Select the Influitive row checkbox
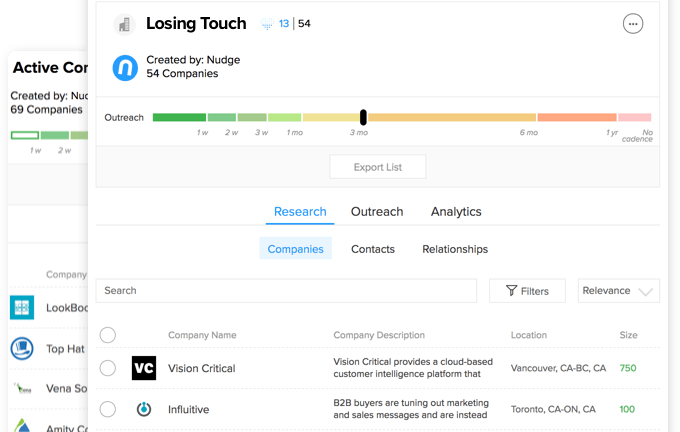 tap(108, 409)
